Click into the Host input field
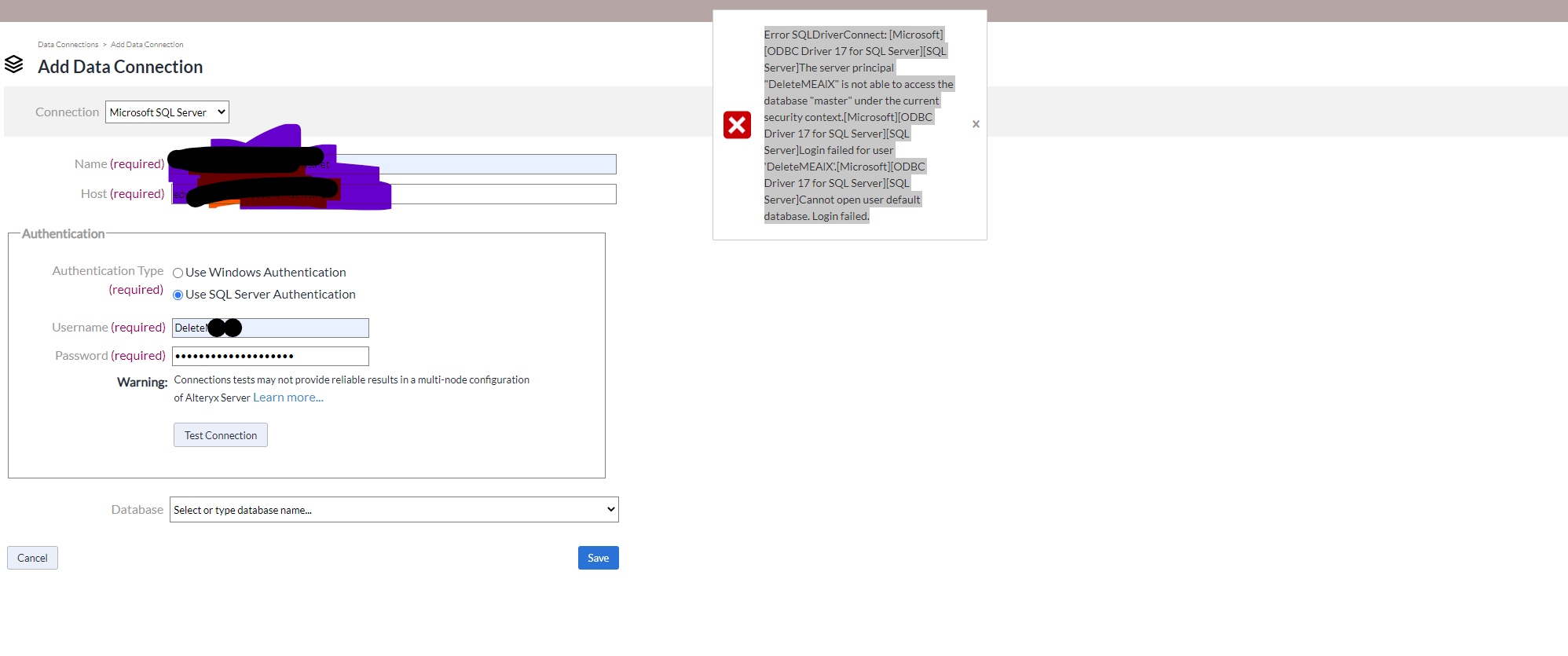The image size is (1568, 656). 394,194
